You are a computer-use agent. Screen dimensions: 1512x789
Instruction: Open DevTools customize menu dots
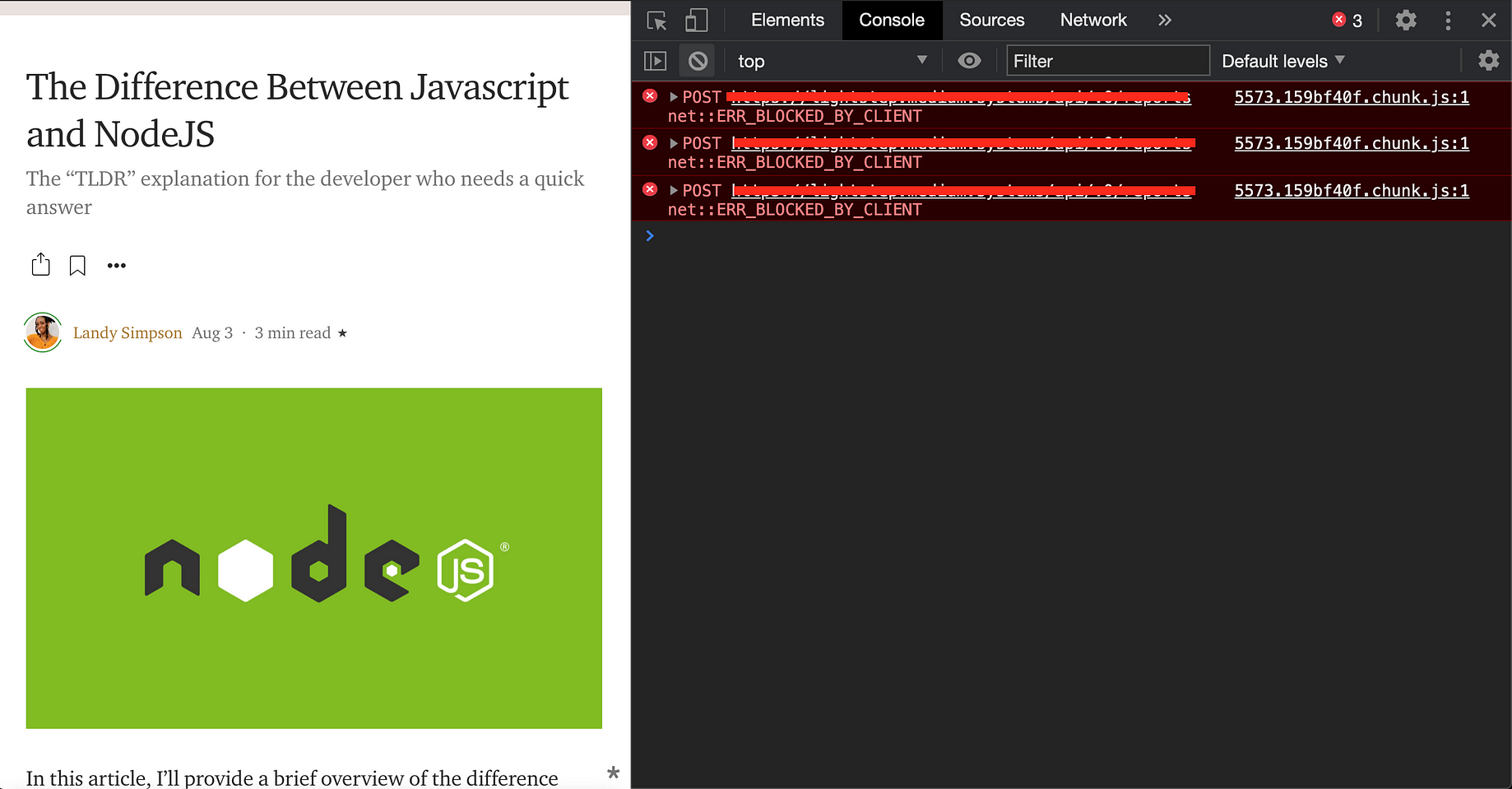(1448, 21)
